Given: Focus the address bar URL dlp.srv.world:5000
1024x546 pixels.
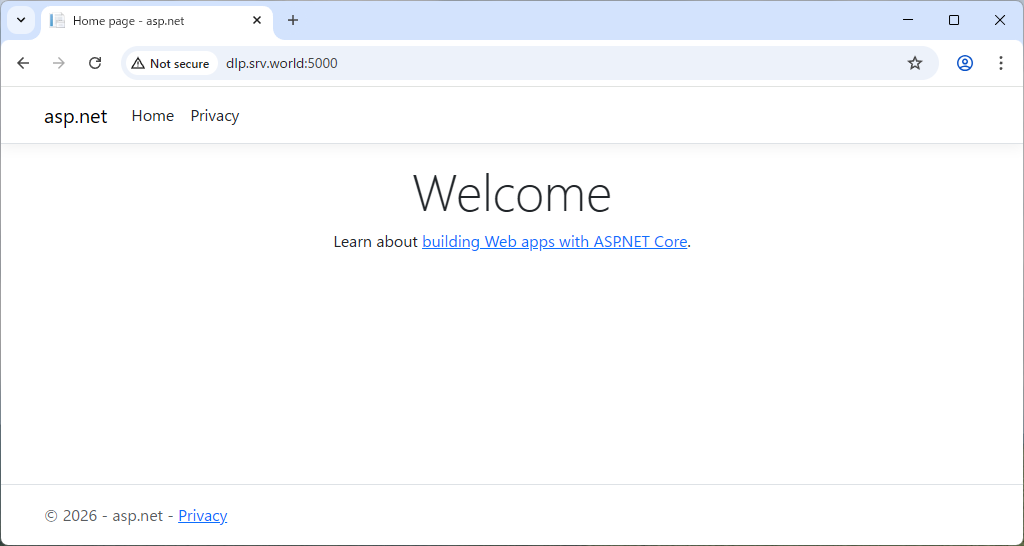Looking at the screenshot, I should tap(282, 63).
